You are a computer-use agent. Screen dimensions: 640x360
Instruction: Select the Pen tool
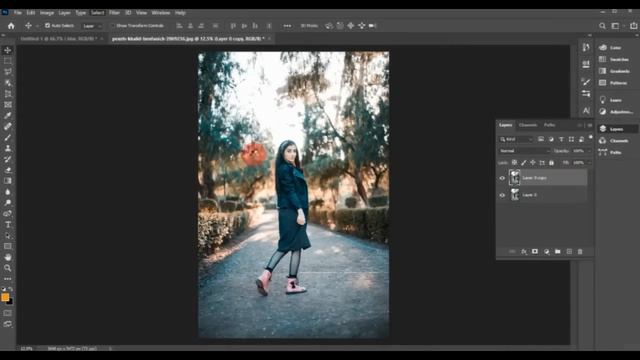pos(8,213)
